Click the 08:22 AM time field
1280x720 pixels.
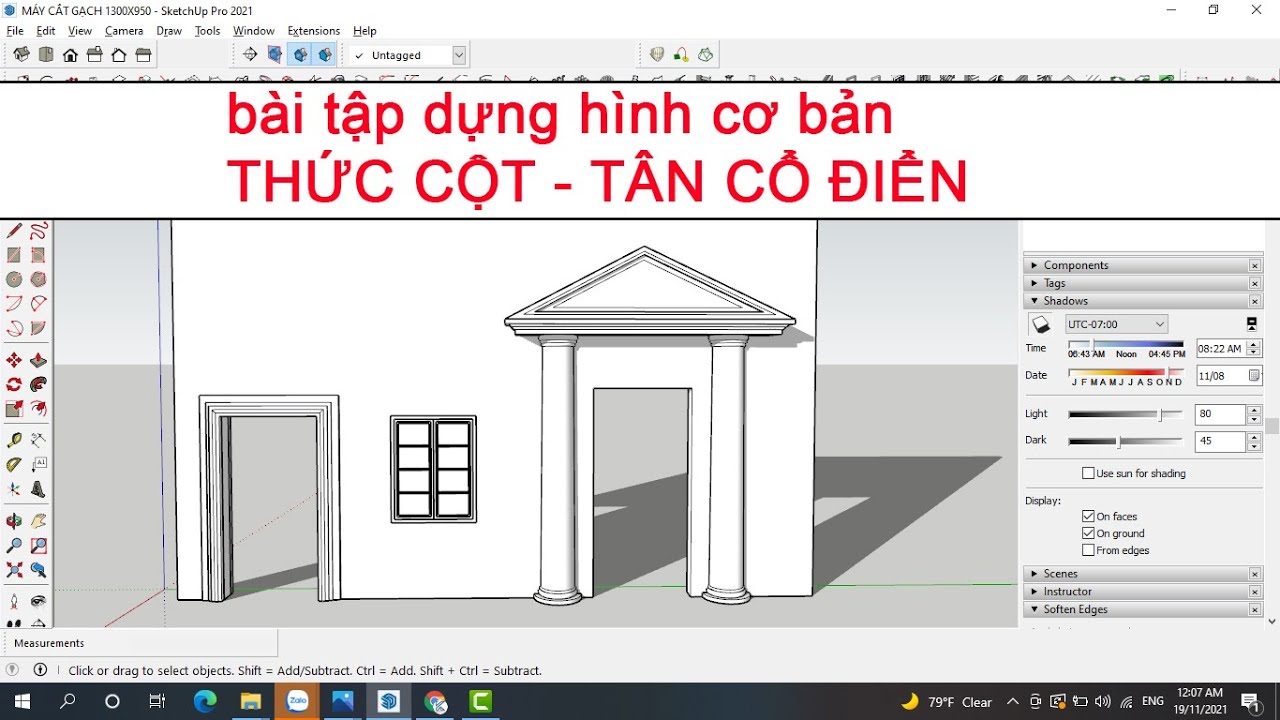pos(1220,349)
